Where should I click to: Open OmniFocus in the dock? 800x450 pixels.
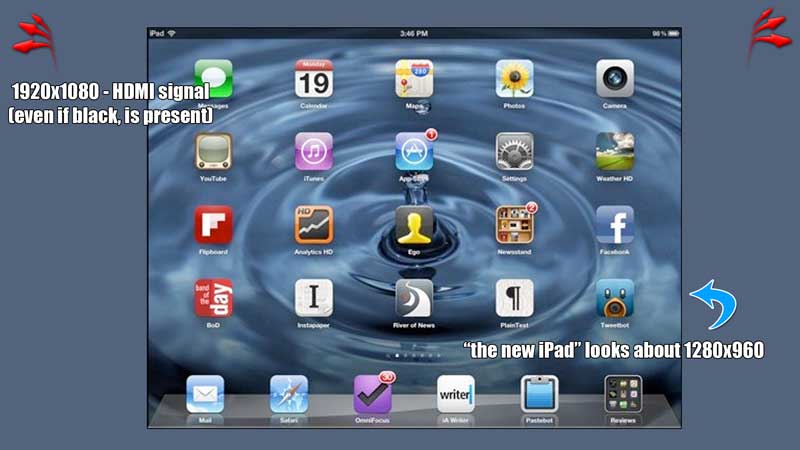coord(372,394)
